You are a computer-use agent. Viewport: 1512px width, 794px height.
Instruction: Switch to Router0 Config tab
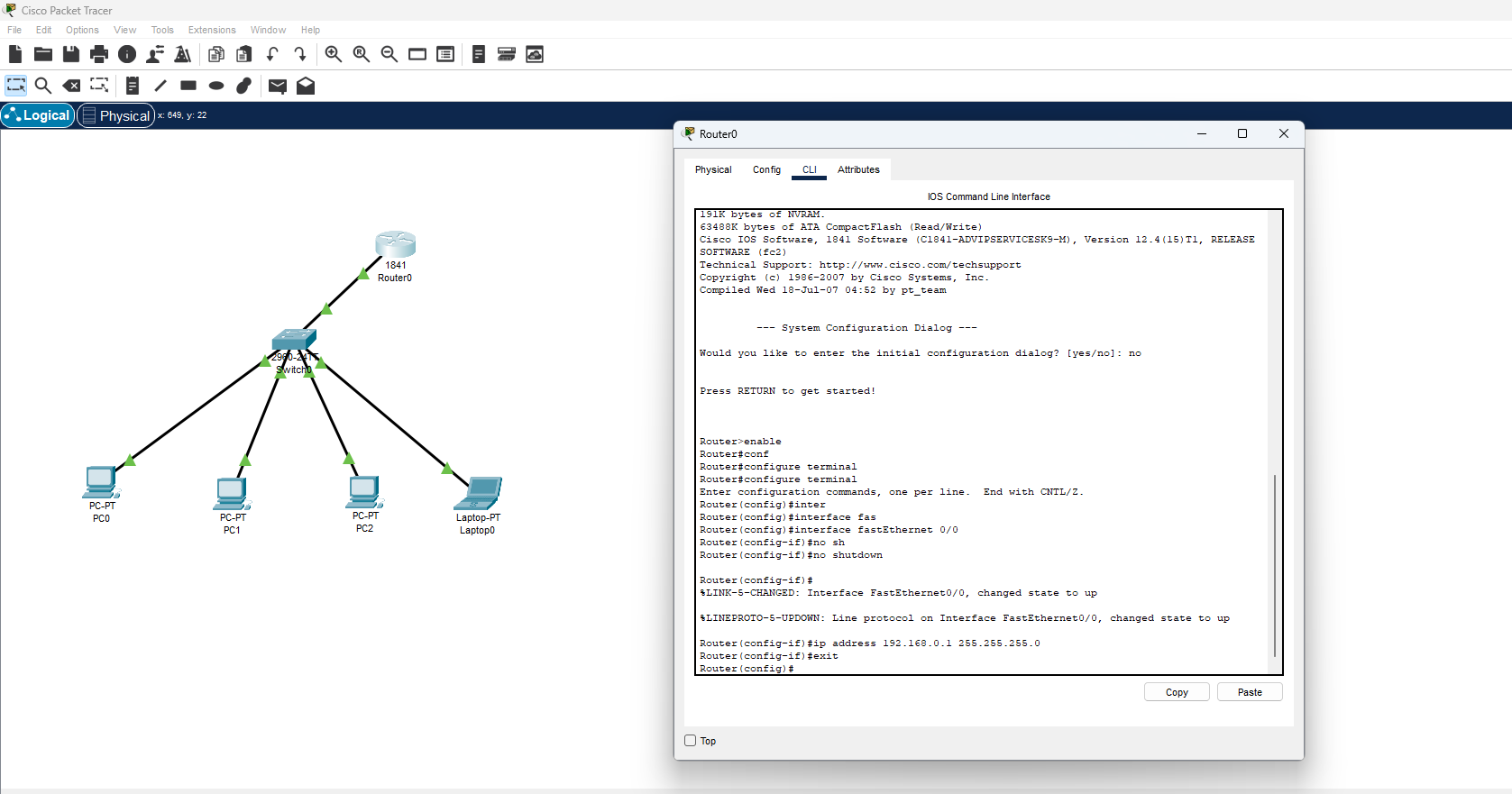tap(766, 169)
